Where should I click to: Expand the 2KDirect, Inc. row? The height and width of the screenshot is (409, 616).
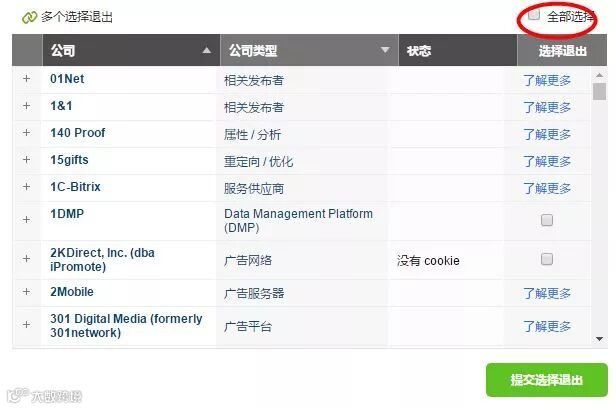tap(26, 259)
